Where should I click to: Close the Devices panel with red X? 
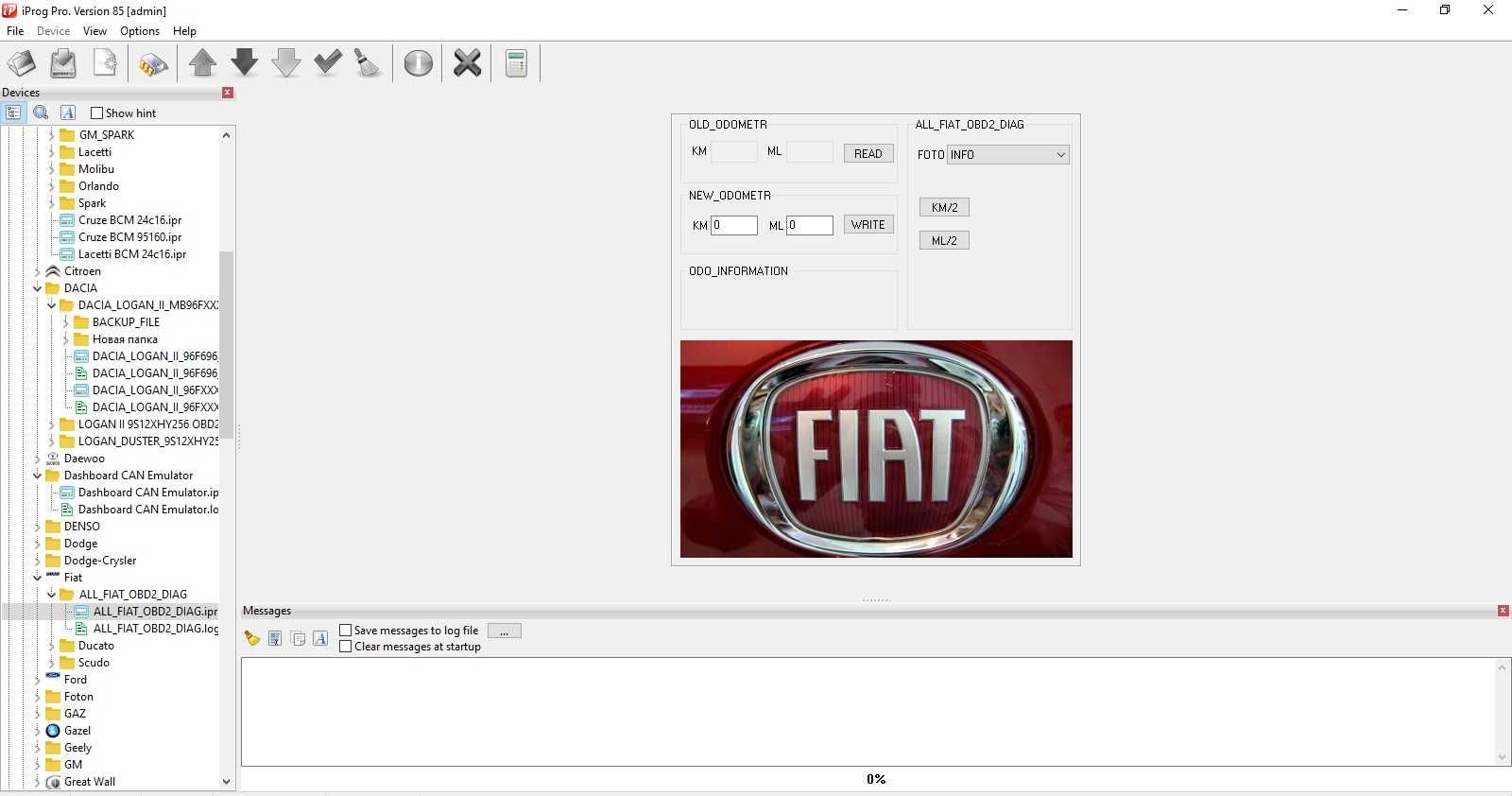pyautogui.click(x=228, y=93)
